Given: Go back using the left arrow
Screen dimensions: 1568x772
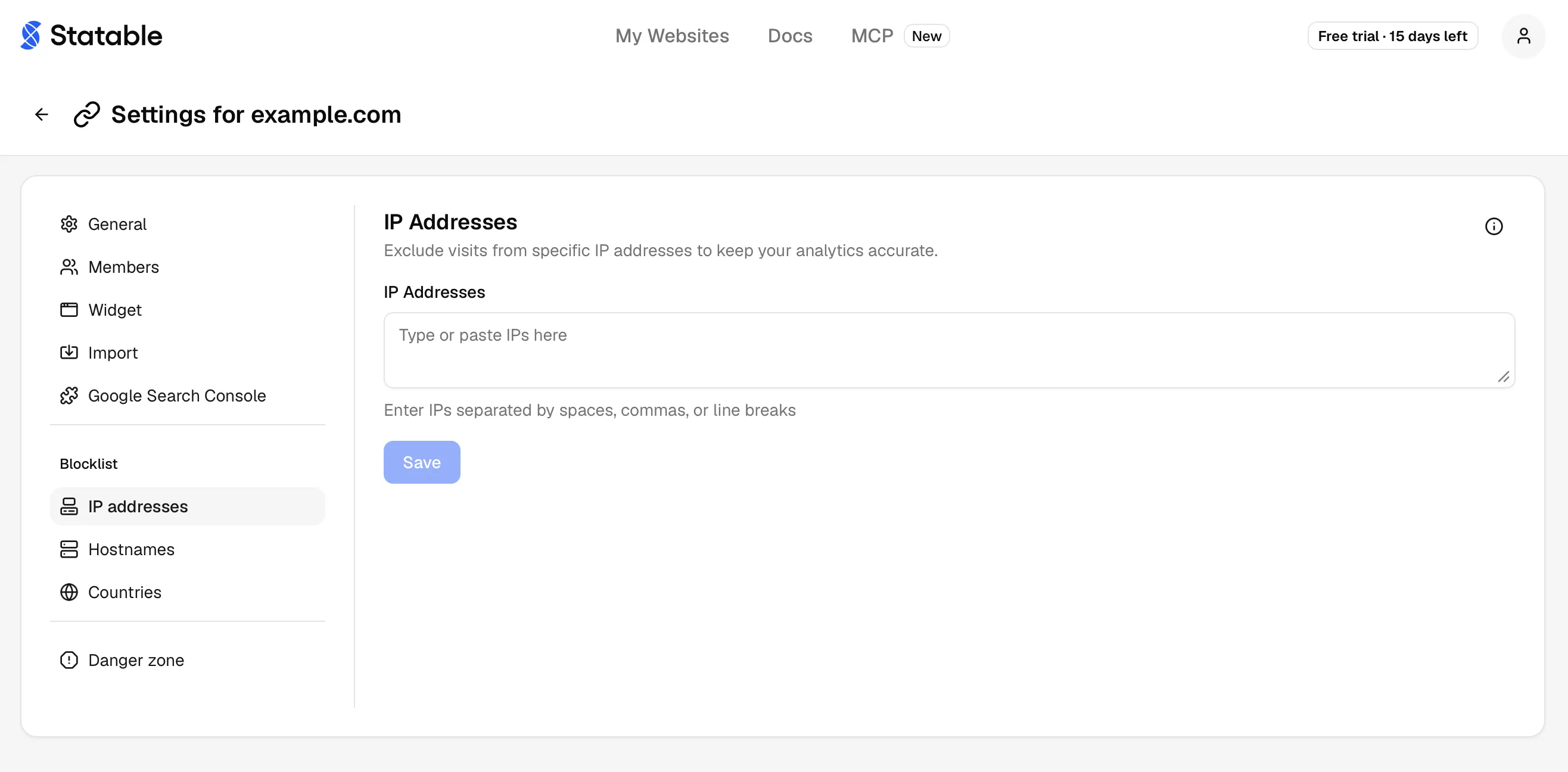Looking at the screenshot, I should 41,114.
